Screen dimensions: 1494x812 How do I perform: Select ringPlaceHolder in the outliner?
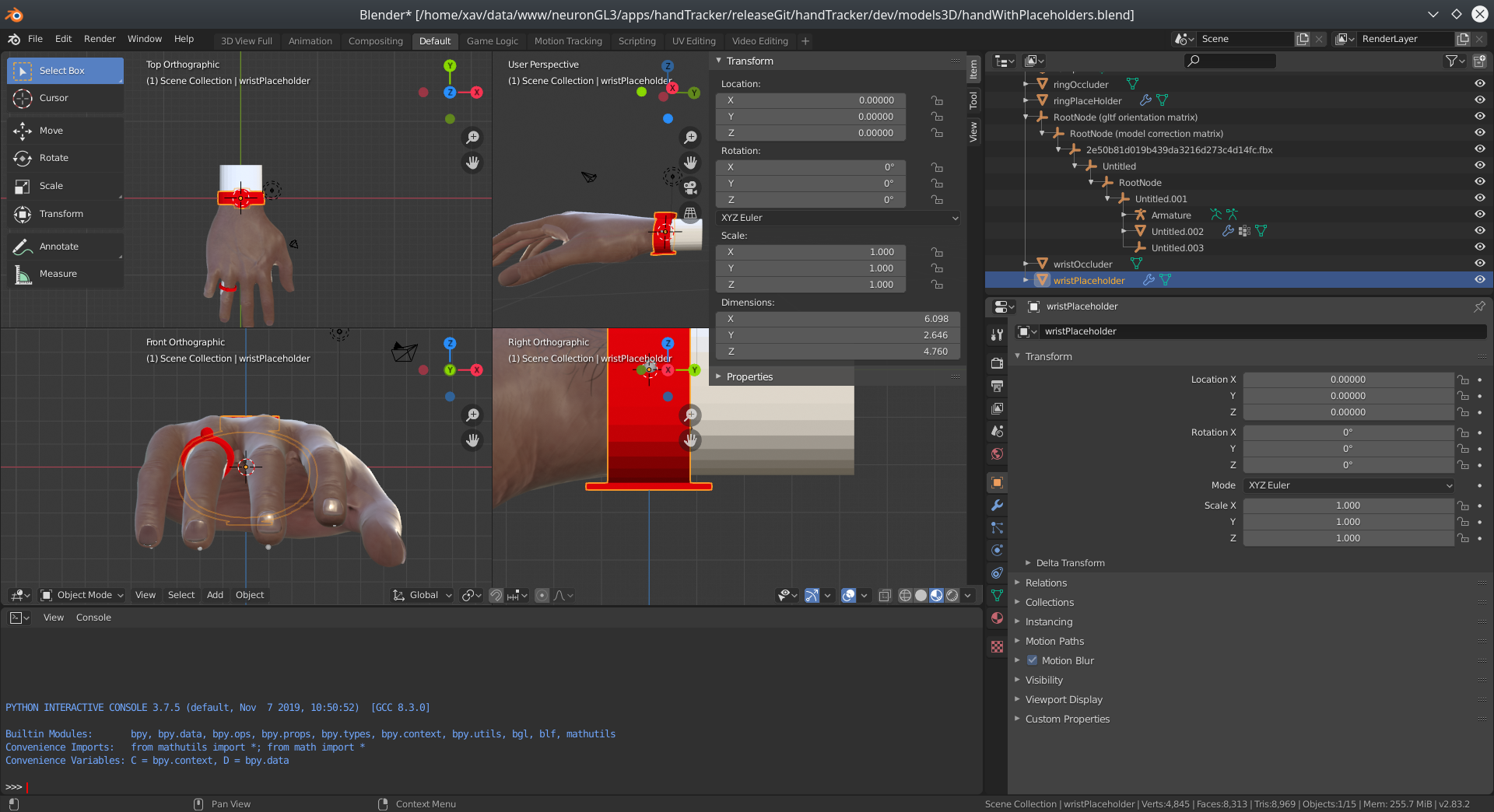(x=1087, y=101)
